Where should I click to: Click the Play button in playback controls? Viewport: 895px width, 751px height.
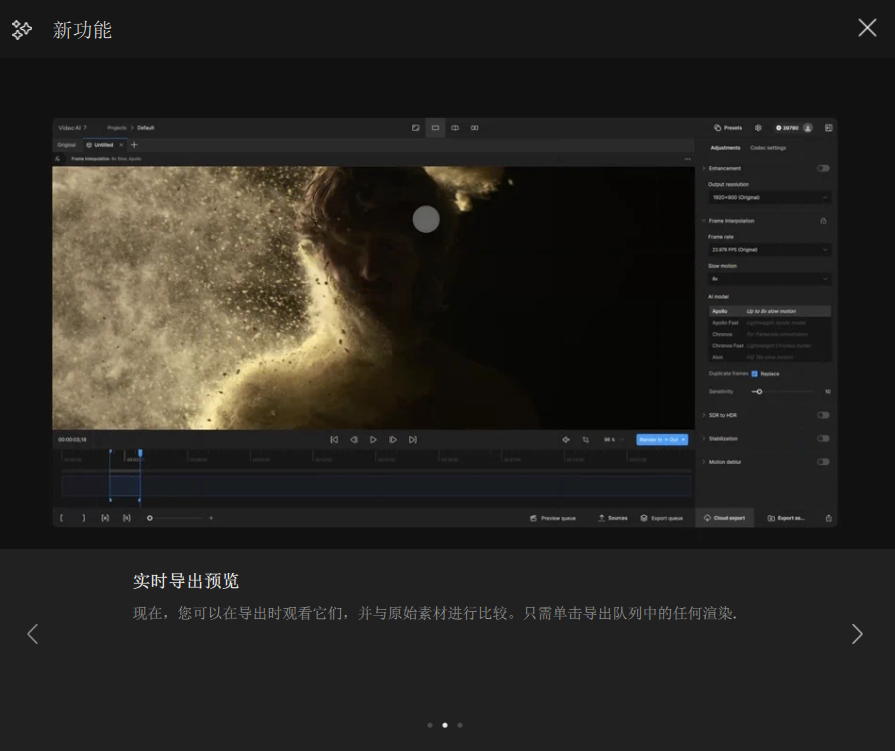pos(372,439)
